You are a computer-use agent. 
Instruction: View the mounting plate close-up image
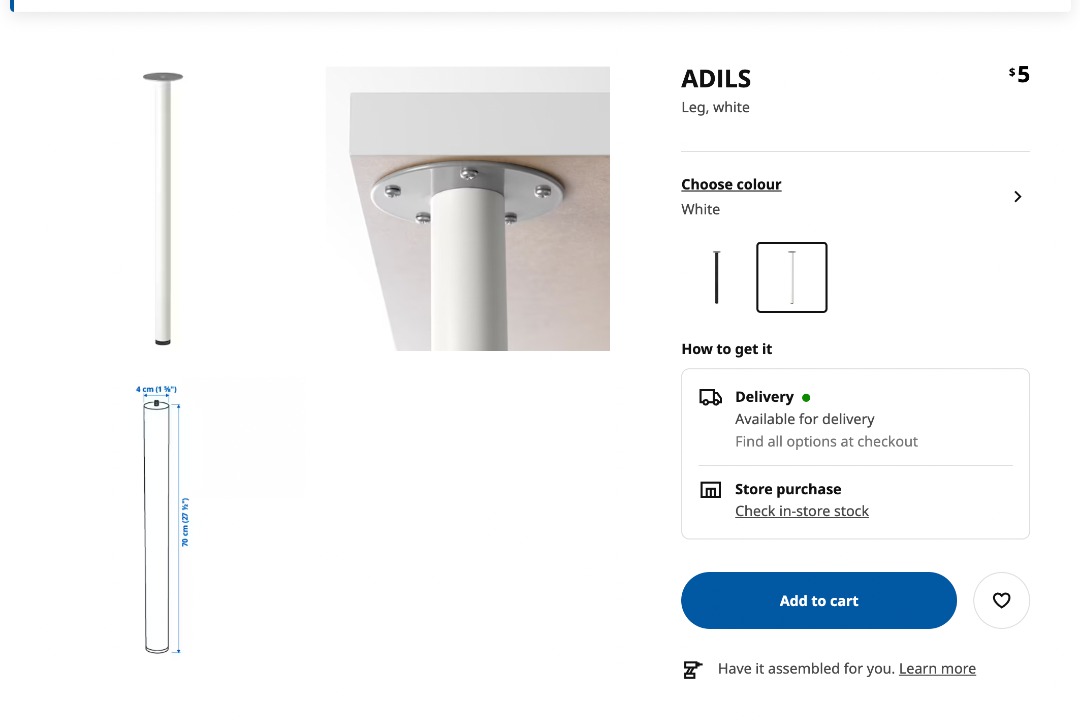pyautogui.click(x=468, y=208)
